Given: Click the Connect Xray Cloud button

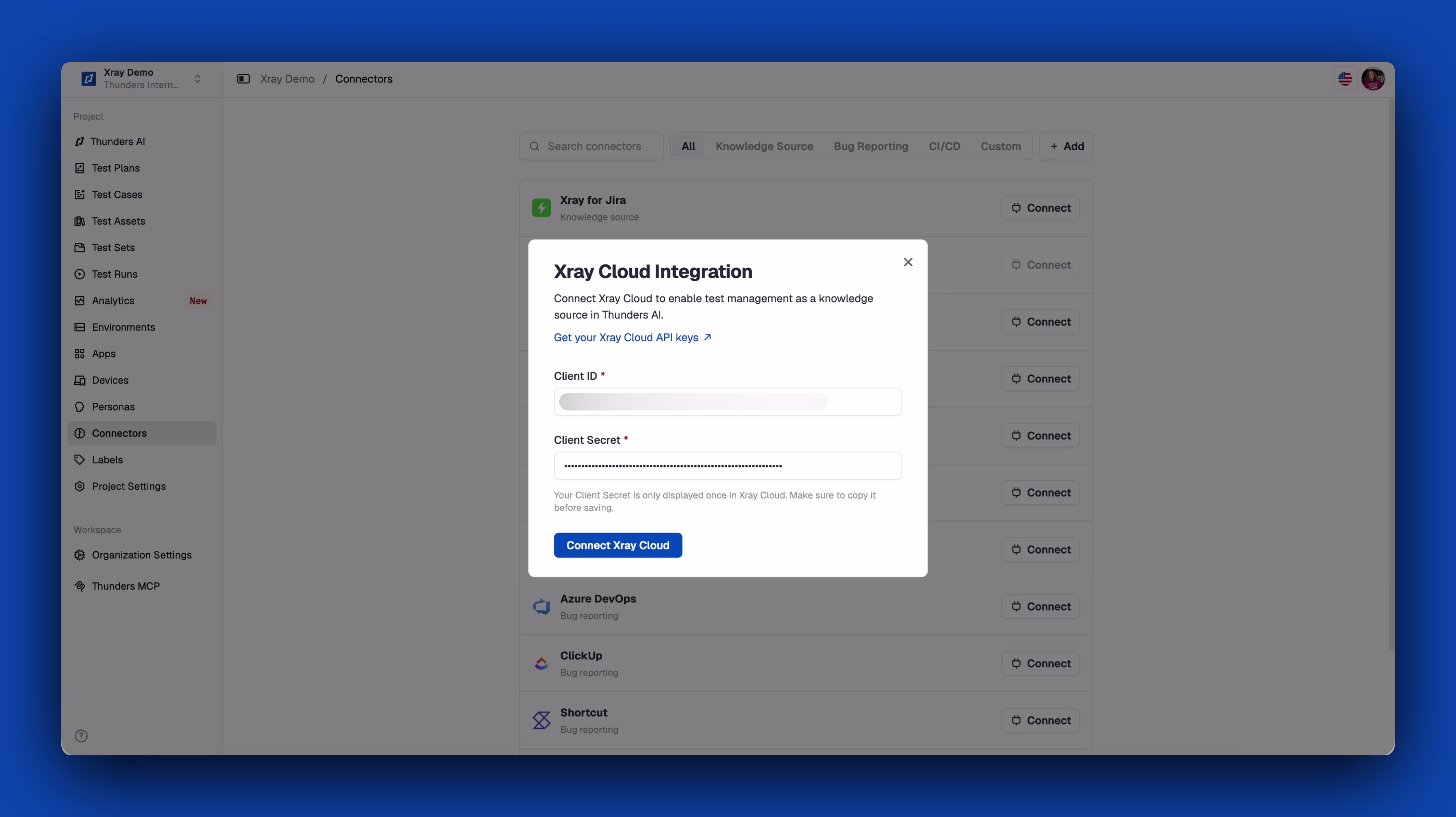Looking at the screenshot, I should (x=618, y=545).
